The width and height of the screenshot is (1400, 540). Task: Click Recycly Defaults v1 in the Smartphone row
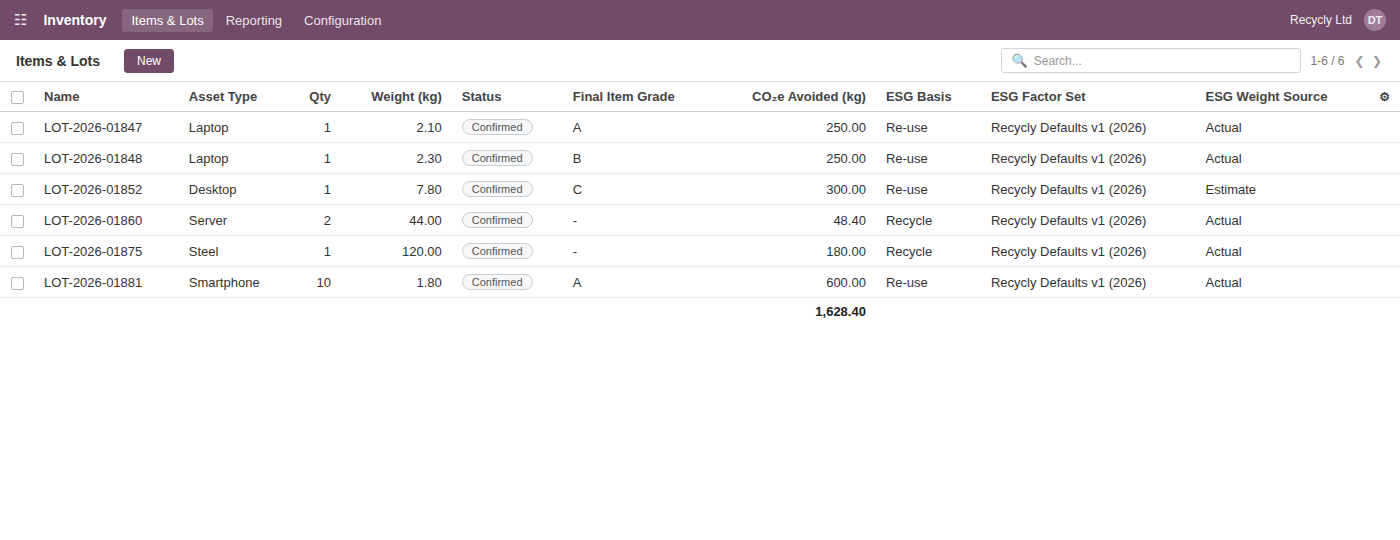pyautogui.click(x=1068, y=283)
